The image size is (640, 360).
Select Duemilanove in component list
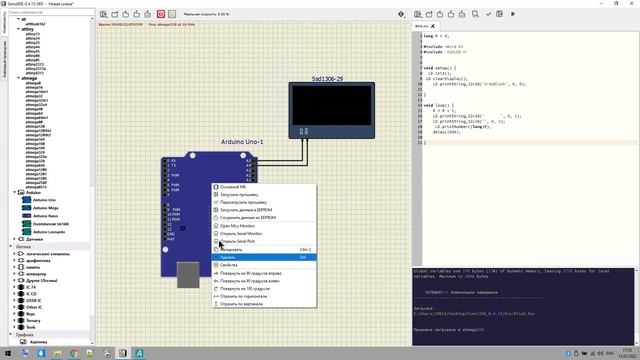[51, 224]
